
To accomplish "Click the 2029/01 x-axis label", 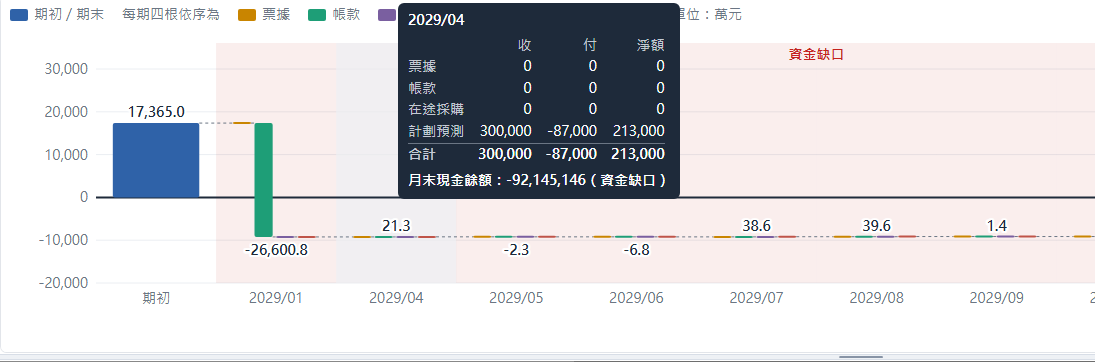I will click(x=276, y=298).
